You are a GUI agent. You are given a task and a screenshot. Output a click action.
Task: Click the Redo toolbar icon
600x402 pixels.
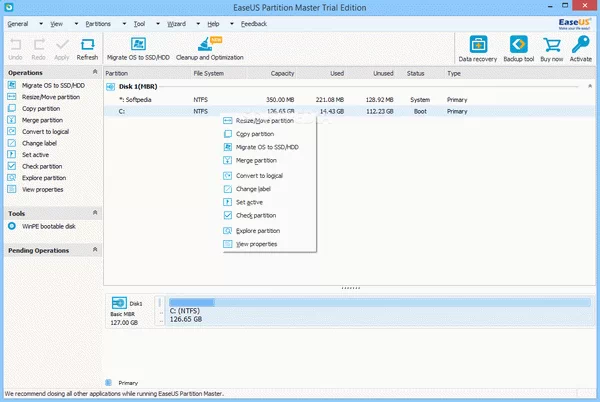[39, 49]
